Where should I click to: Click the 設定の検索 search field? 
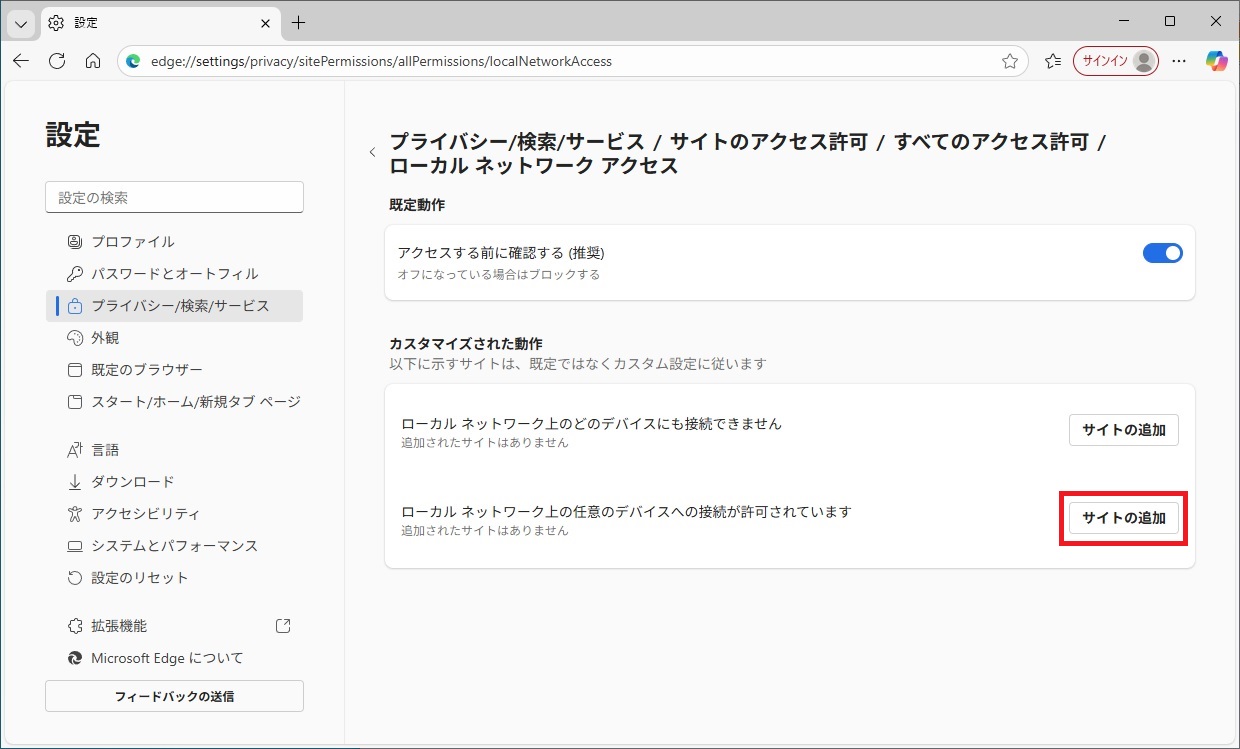pyautogui.click(x=174, y=198)
